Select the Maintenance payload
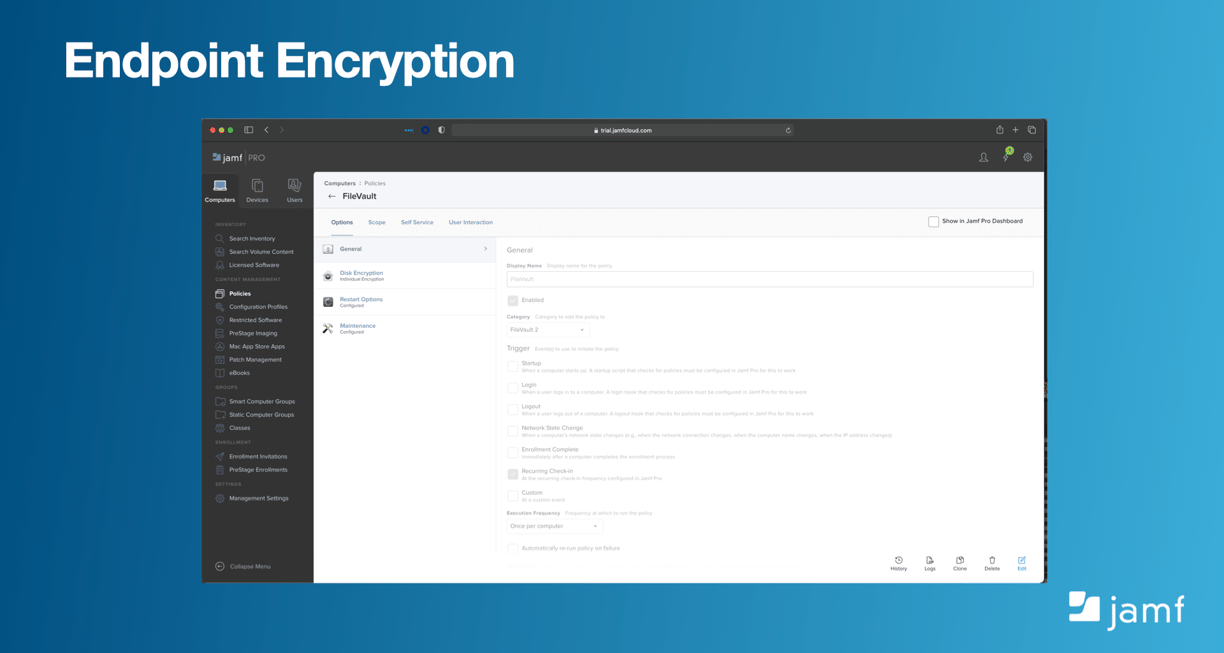This screenshot has width=1224, height=653. [405, 328]
